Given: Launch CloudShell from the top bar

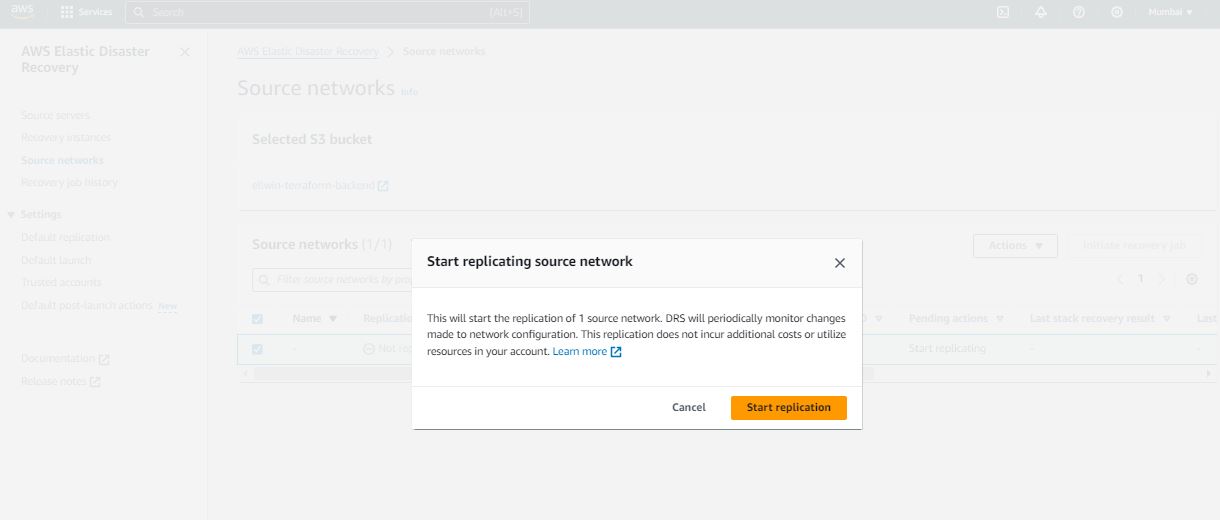Looking at the screenshot, I should [1003, 12].
